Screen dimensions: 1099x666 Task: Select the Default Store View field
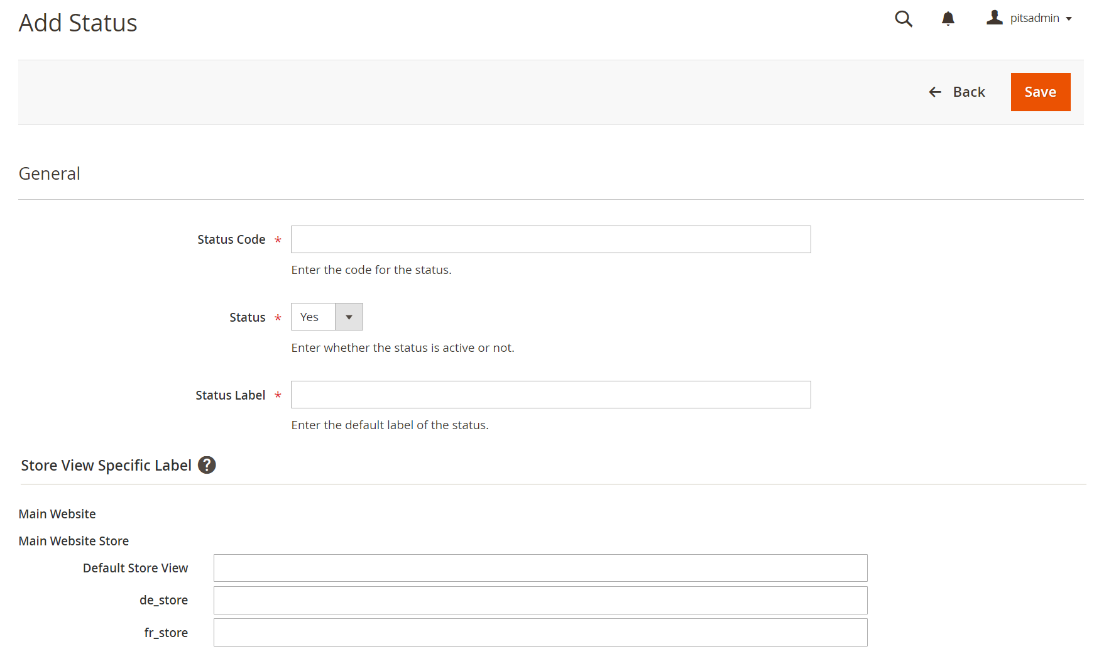pyautogui.click(x=540, y=568)
